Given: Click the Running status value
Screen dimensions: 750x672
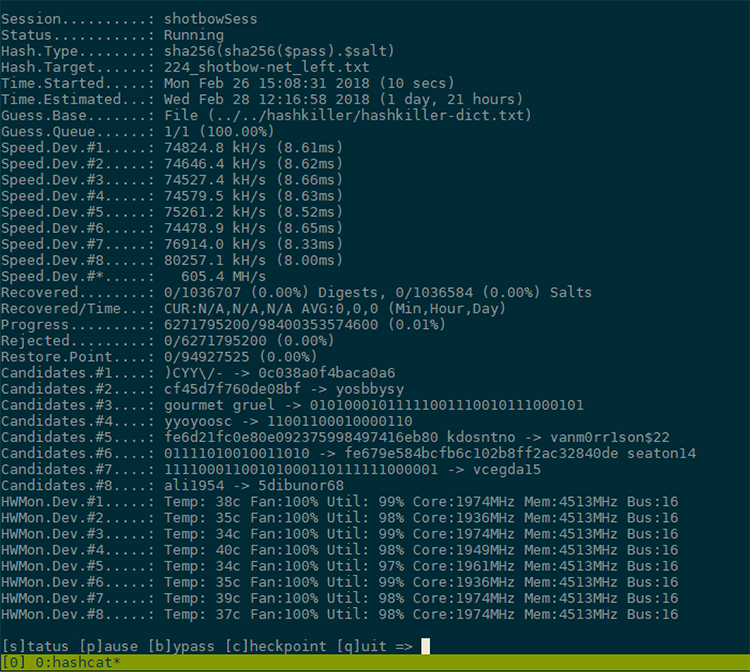Looking at the screenshot, I should pyautogui.click(x=193, y=35).
